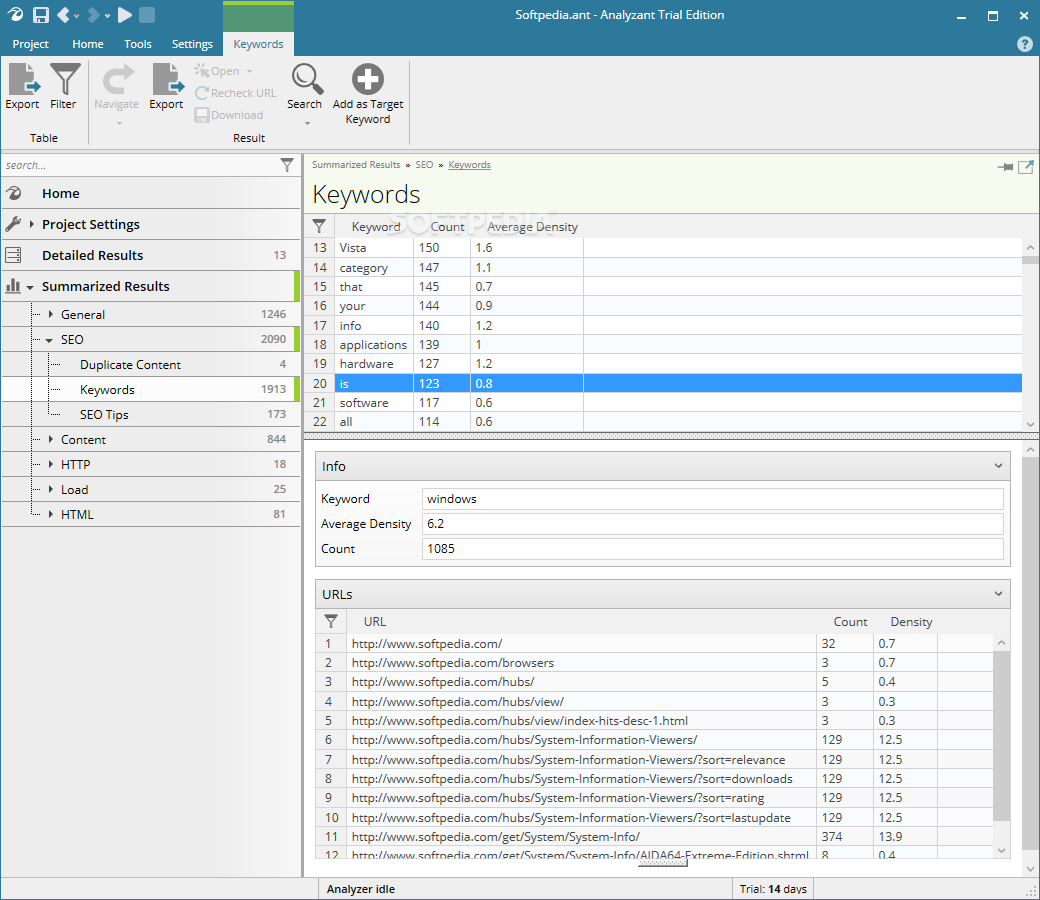1040x900 pixels.
Task: Expand the HTML tree node
Action: tap(50, 514)
